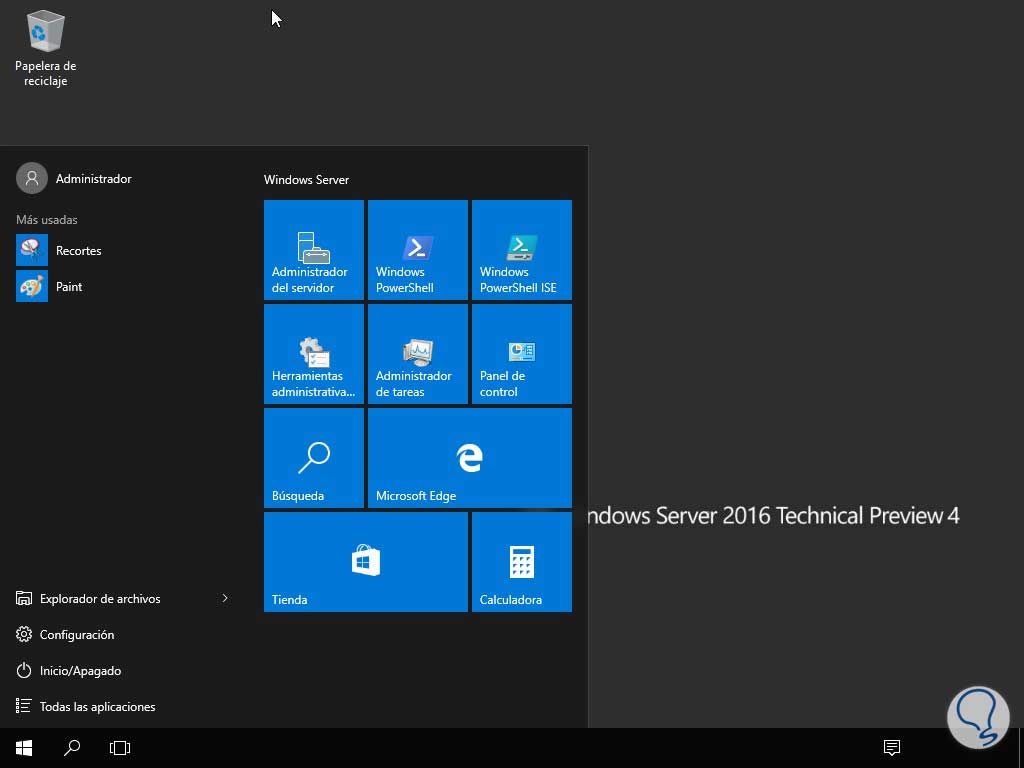Open the Administrador del servidor tile
Image resolution: width=1024 pixels, height=768 pixels.
click(313, 250)
